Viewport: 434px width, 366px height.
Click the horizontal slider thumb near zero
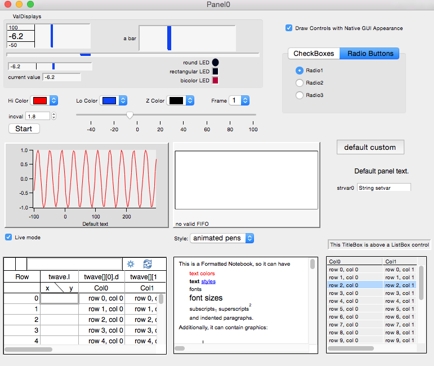coord(130,115)
